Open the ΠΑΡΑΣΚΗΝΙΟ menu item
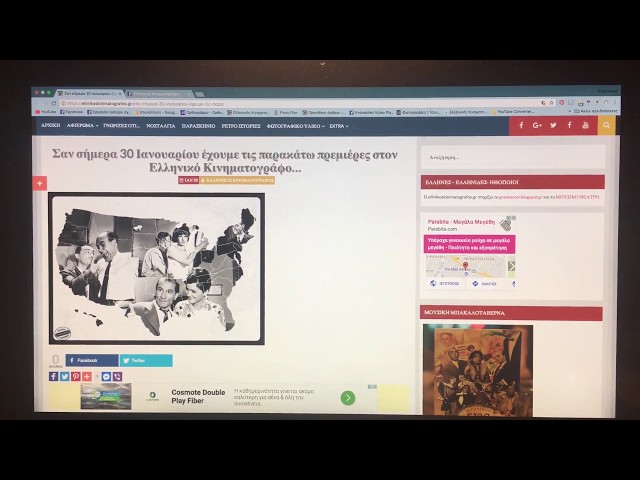Image resolution: width=640 pixels, height=480 pixels. pos(198,126)
